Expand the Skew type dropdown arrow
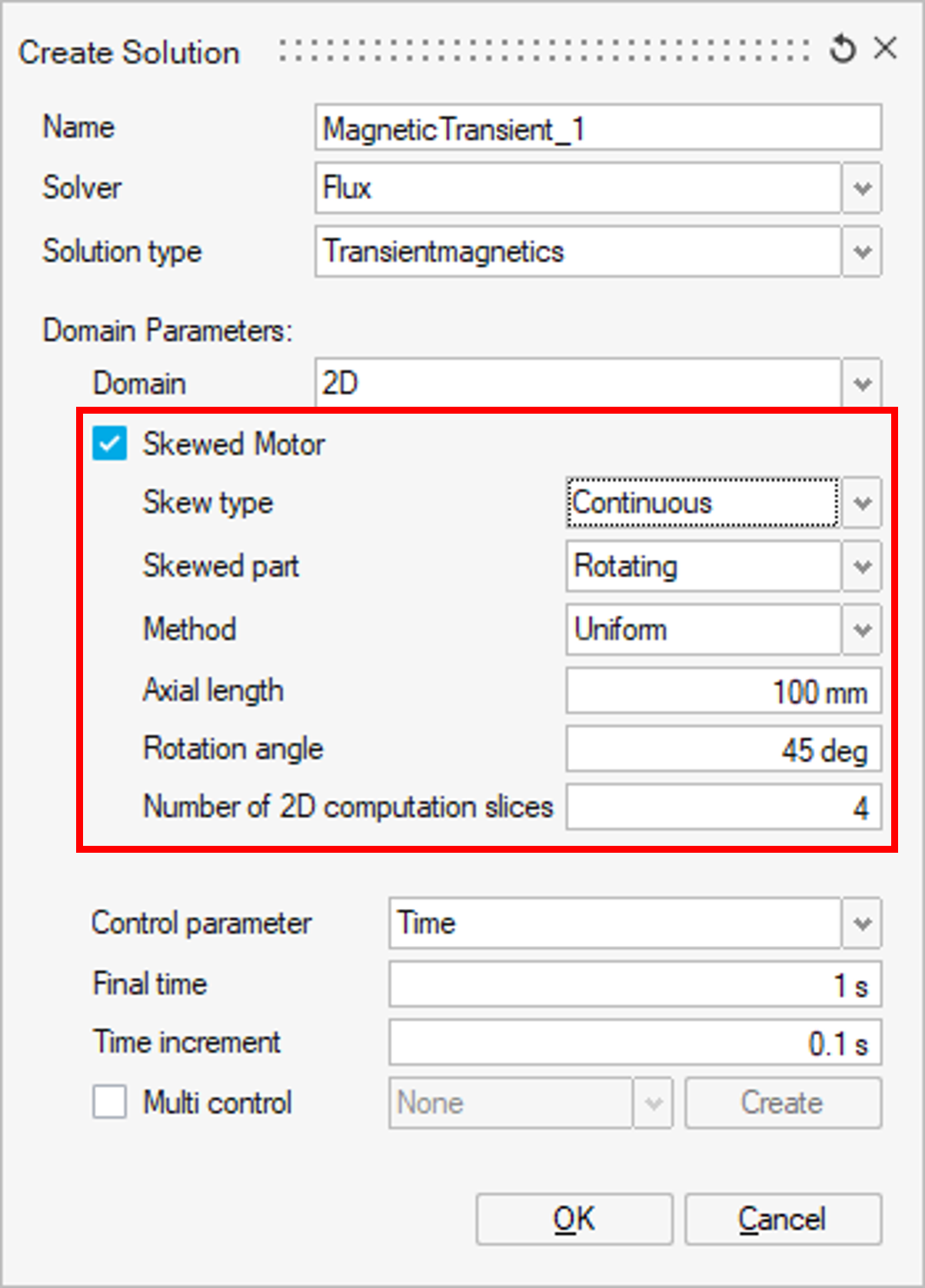 (x=862, y=503)
